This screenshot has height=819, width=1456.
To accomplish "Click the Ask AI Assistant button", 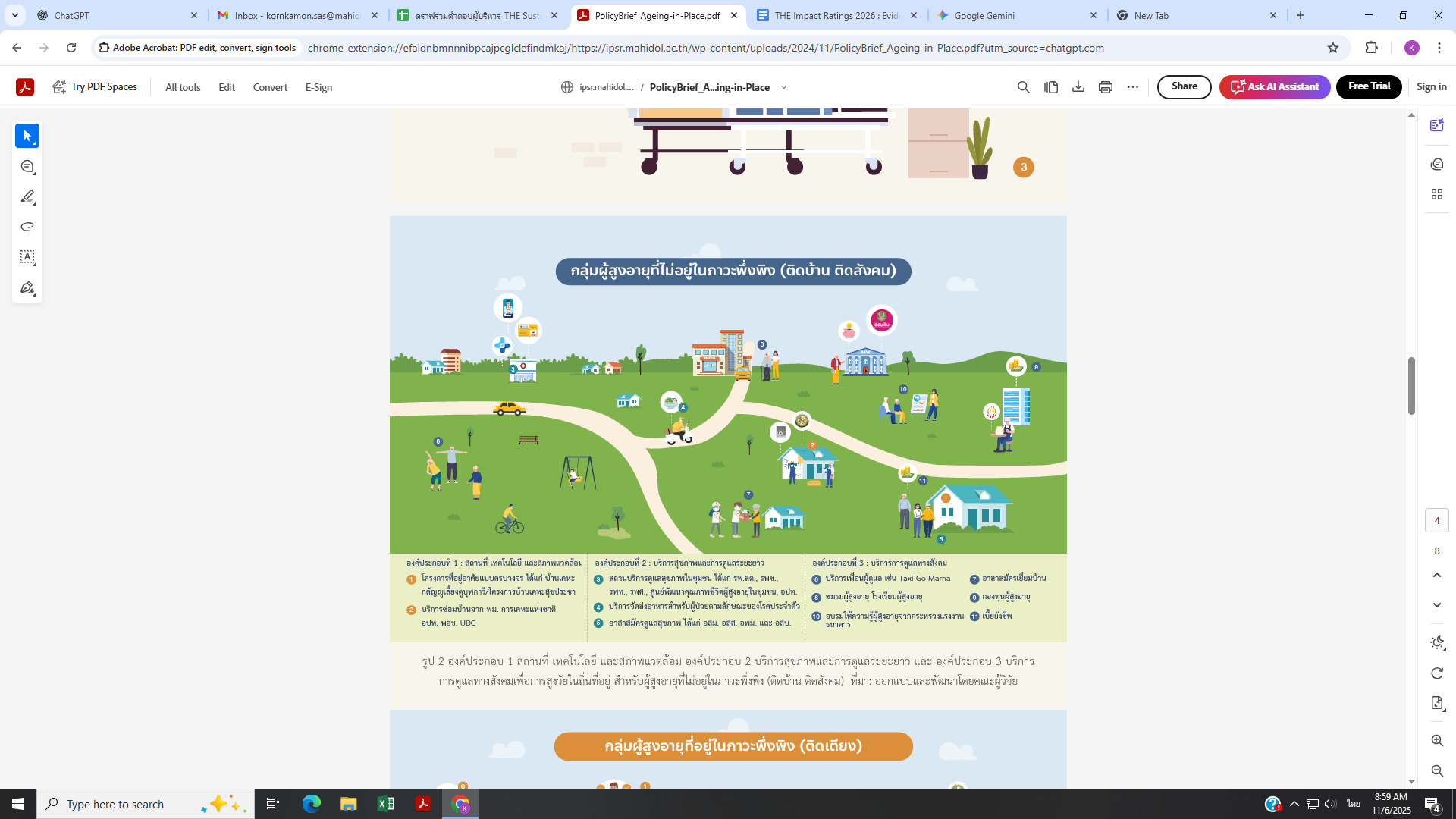I will pyautogui.click(x=1274, y=86).
